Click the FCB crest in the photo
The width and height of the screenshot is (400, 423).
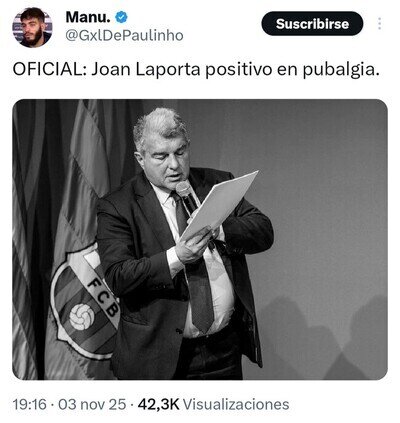[85, 304]
